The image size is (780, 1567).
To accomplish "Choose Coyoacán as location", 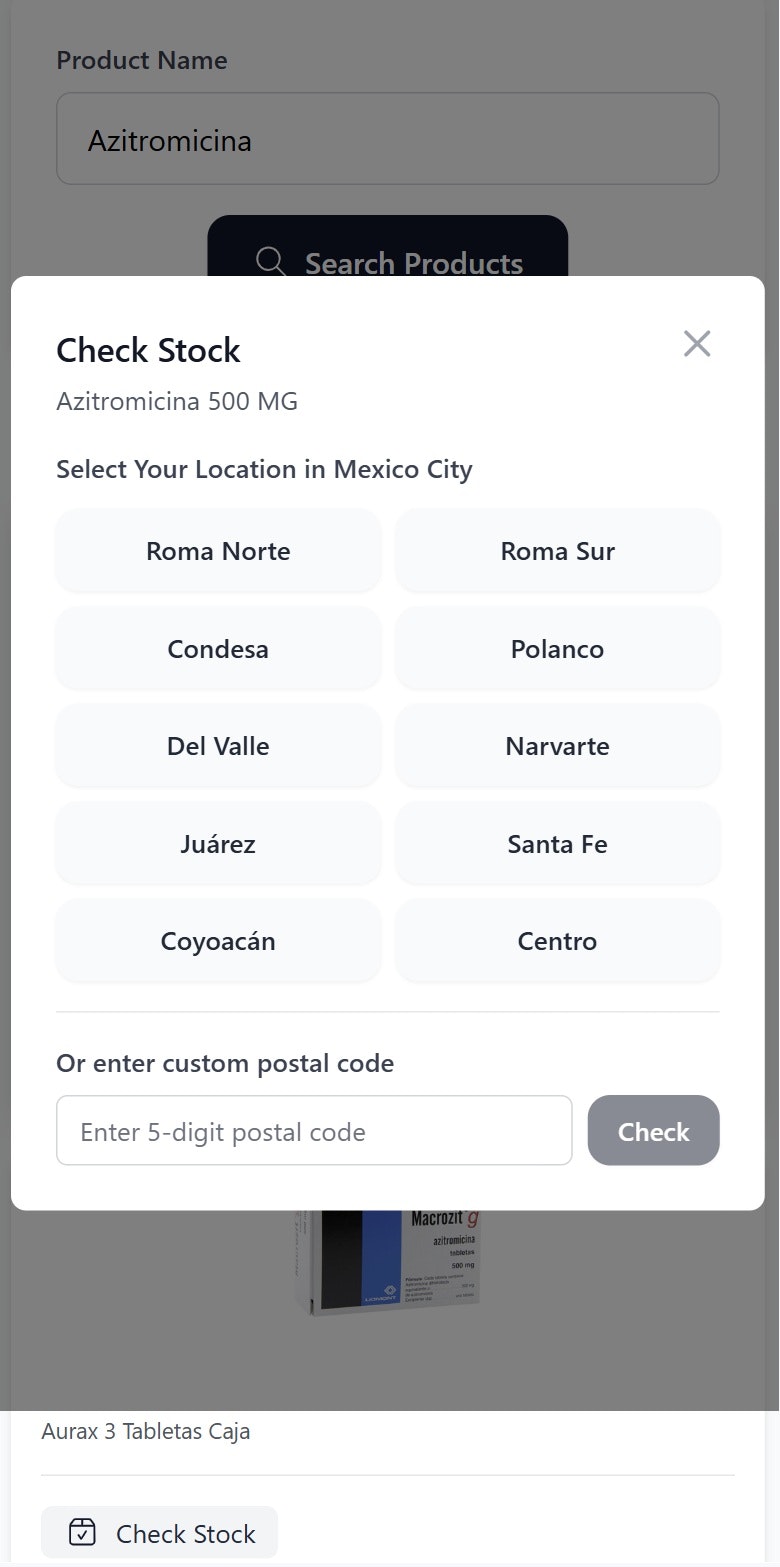I will coord(218,941).
